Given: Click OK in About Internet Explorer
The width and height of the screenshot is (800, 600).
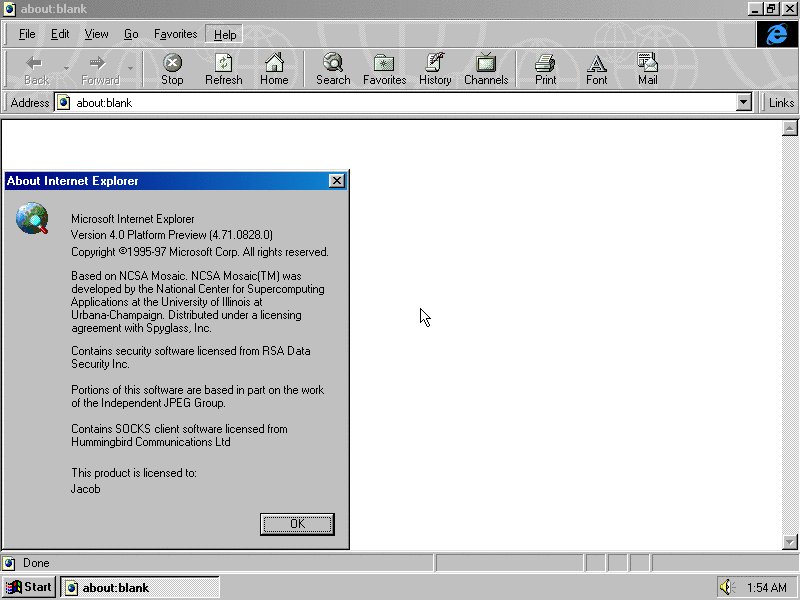Looking at the screenshot, I should pos(297,524).
